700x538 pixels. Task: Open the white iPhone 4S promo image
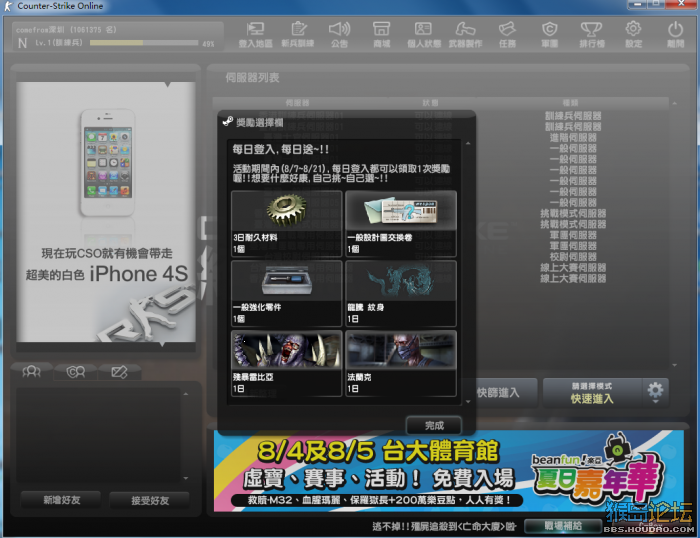(x=106, y=212)
